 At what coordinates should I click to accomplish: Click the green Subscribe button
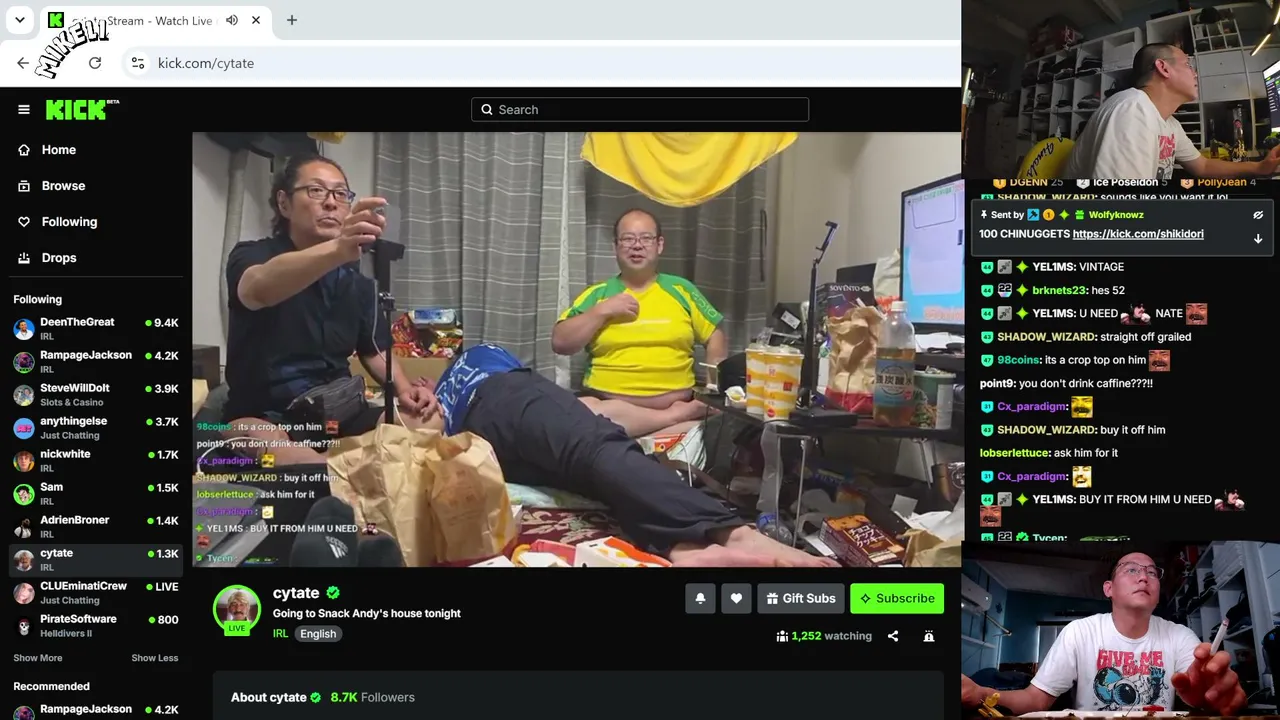point(897,598)
